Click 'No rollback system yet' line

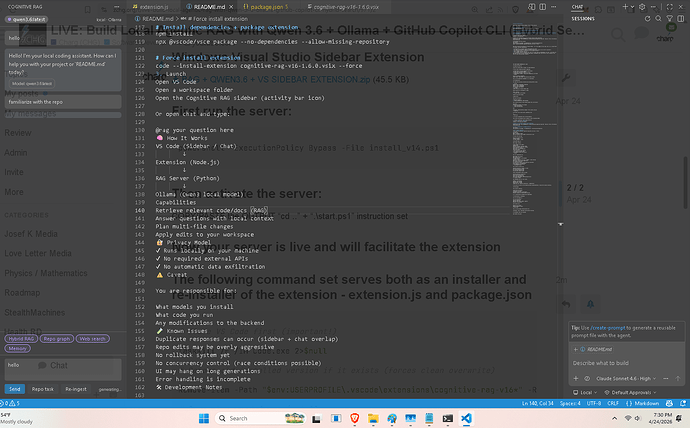coord(192,355)
